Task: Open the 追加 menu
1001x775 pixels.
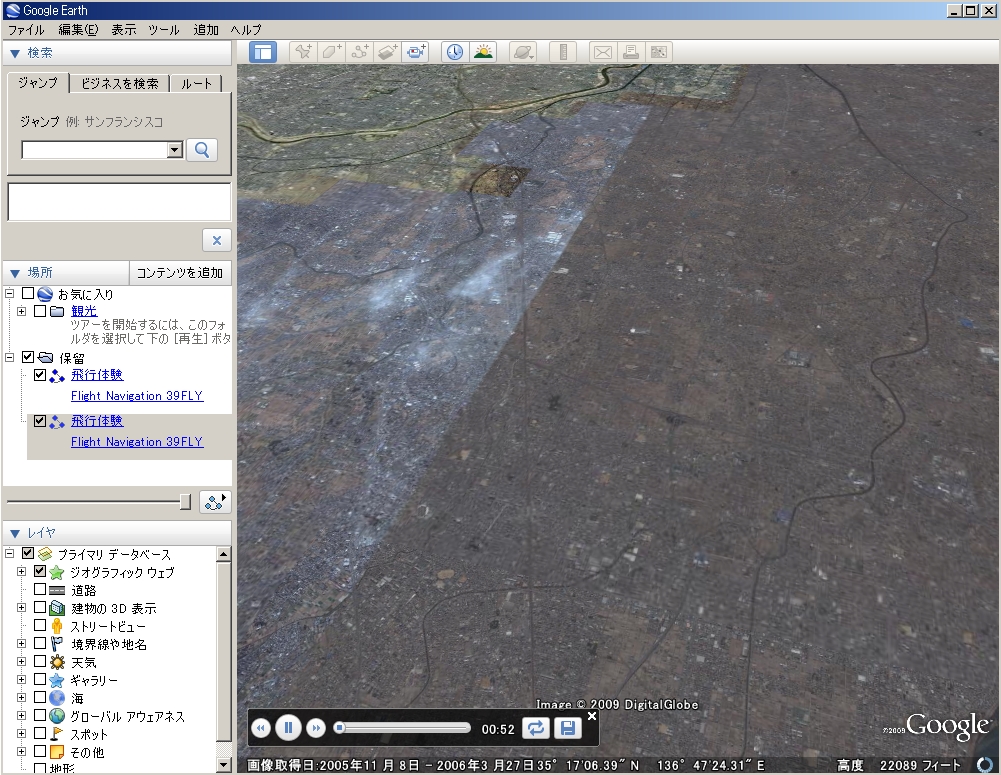Action: [x=206, y=29]
